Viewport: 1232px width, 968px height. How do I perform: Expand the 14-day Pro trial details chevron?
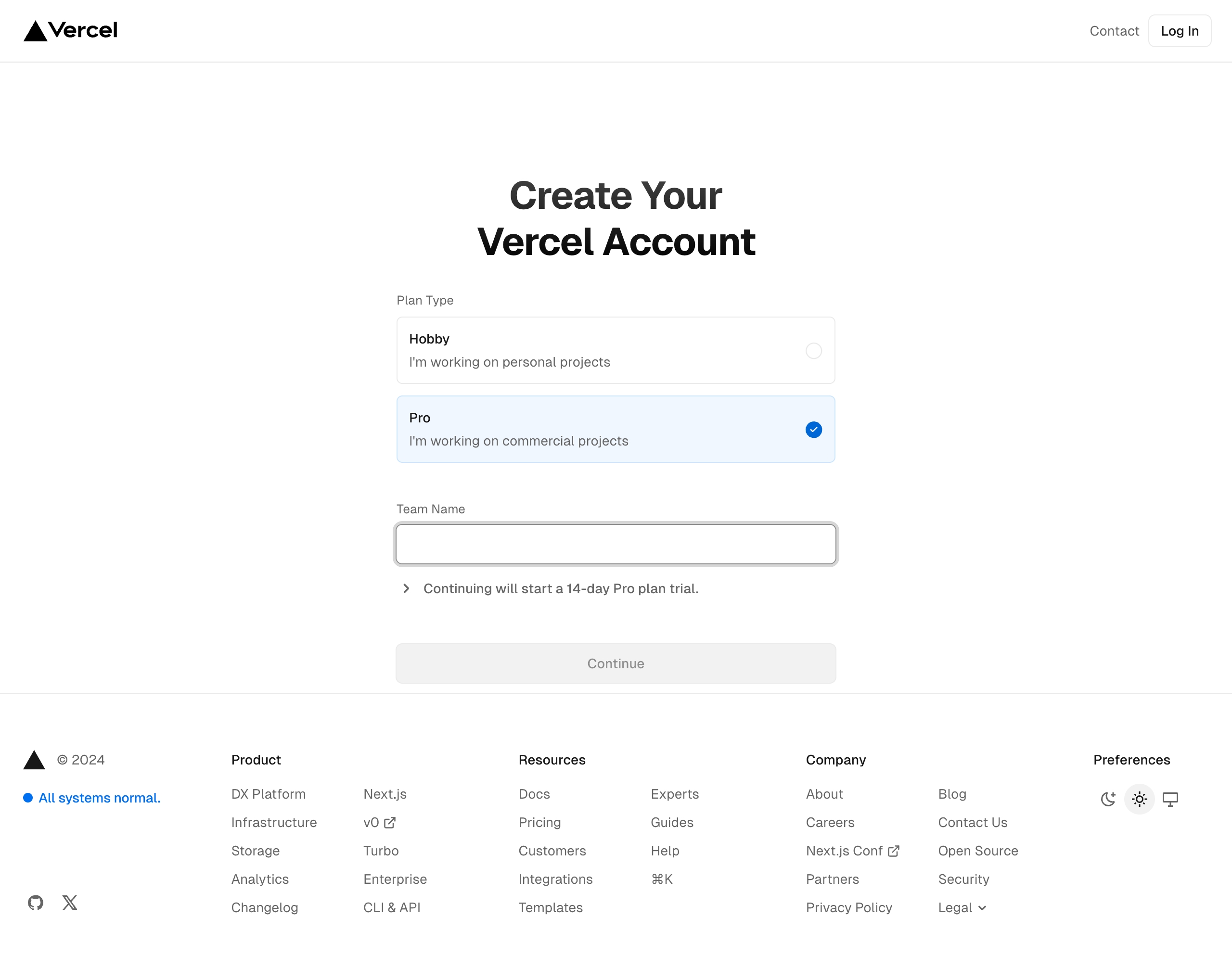pyautogui.click(x=406, y=588)
